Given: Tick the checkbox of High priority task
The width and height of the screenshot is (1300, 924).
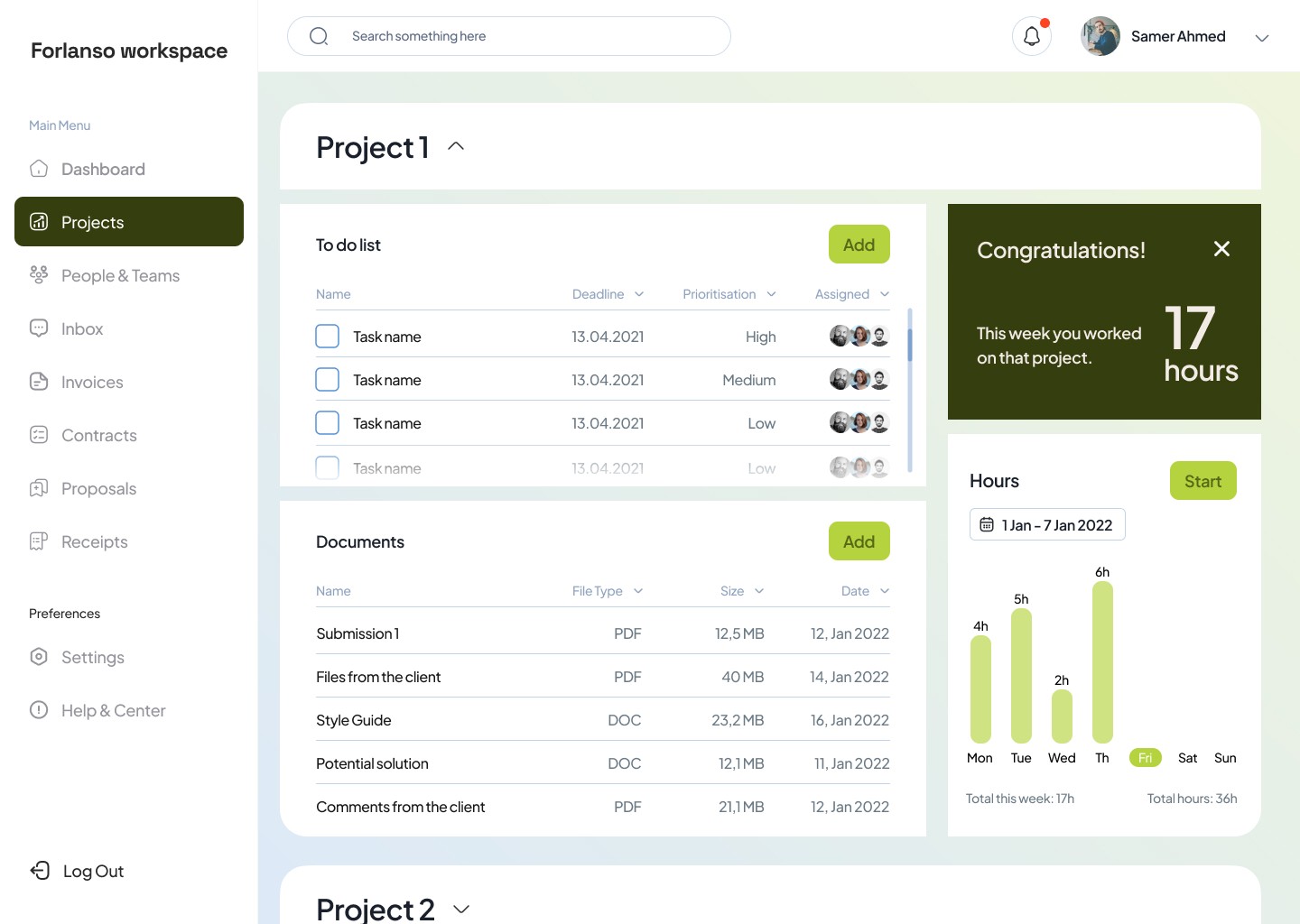Looking at the screenshot, I should point(328,337).
